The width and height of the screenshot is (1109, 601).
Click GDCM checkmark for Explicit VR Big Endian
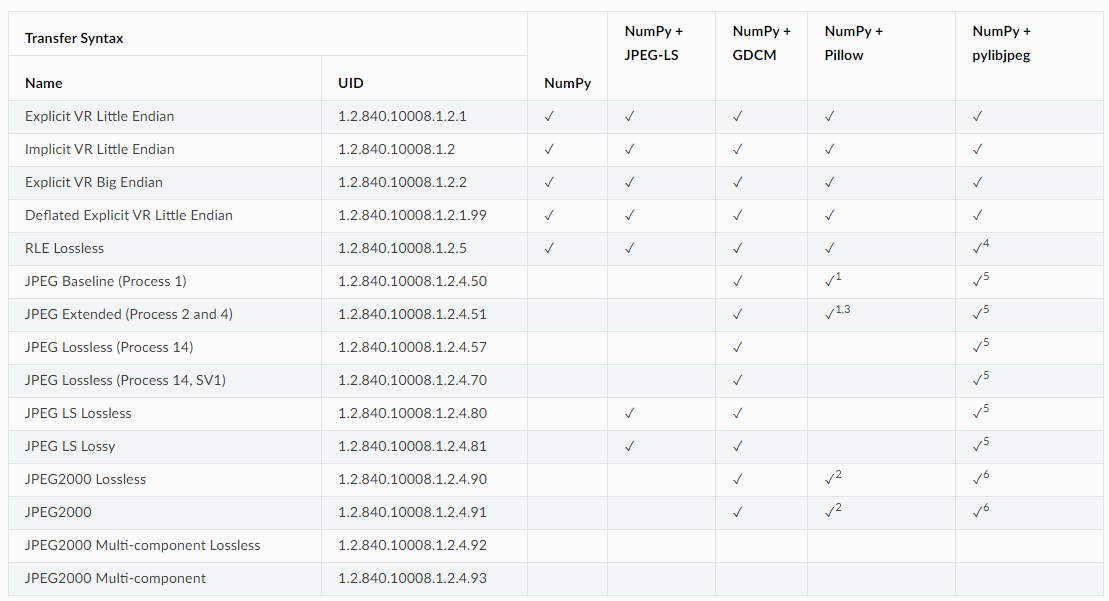click(x=738, y=182)
